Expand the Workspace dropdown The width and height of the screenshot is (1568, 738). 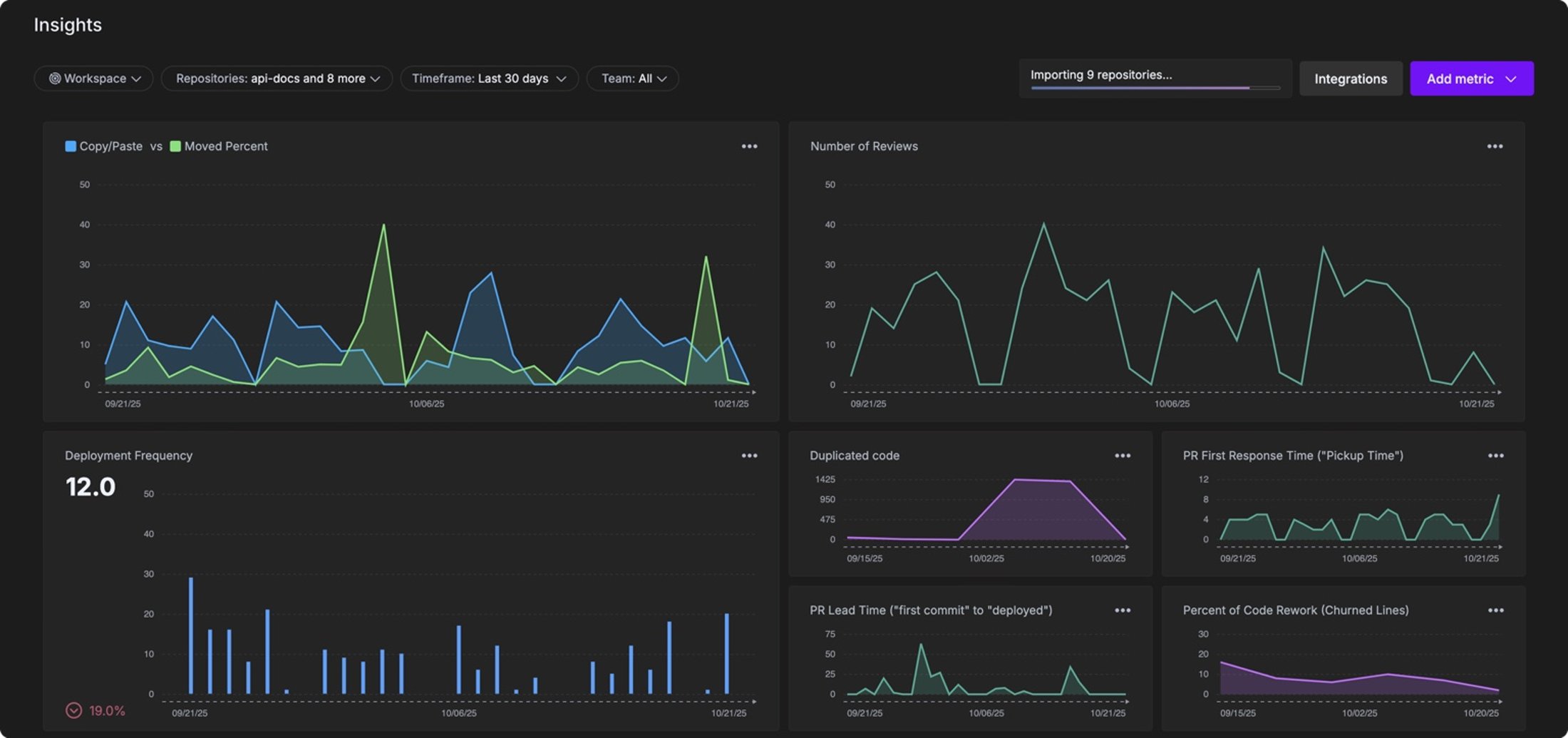94,78
